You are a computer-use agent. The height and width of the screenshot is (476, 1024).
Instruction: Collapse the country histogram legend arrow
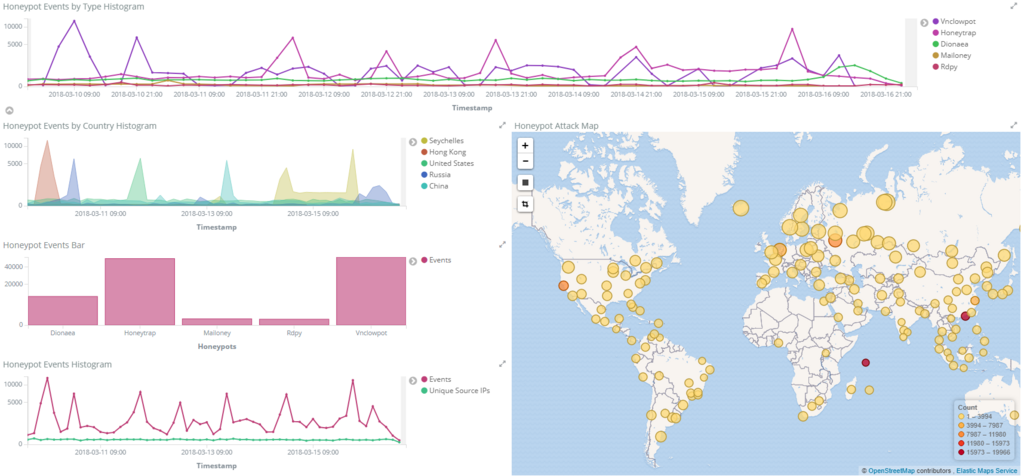413,142
